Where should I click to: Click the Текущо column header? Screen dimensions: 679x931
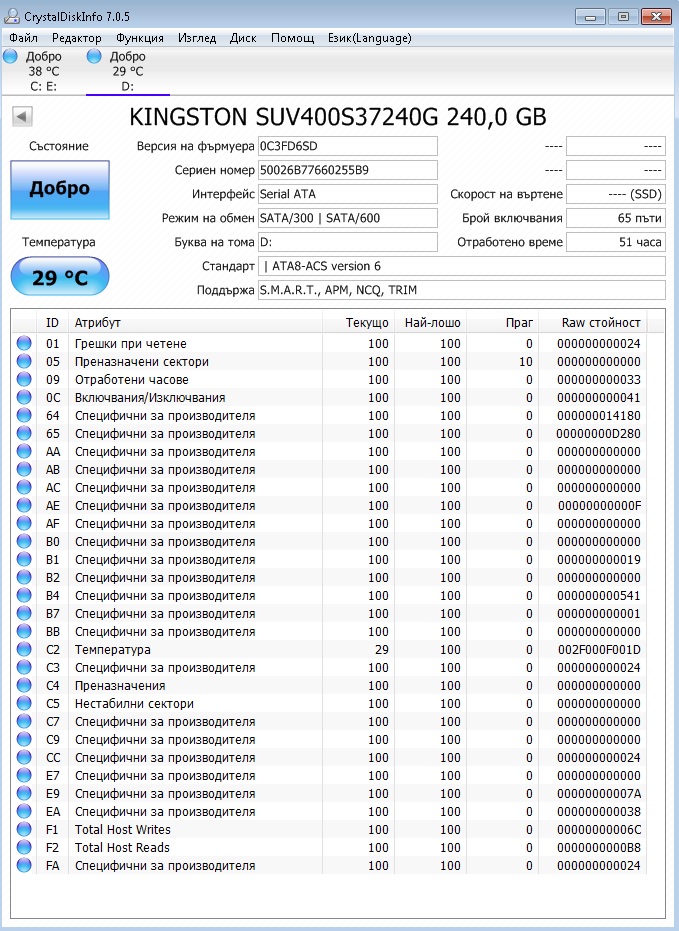tap(358, 322)
